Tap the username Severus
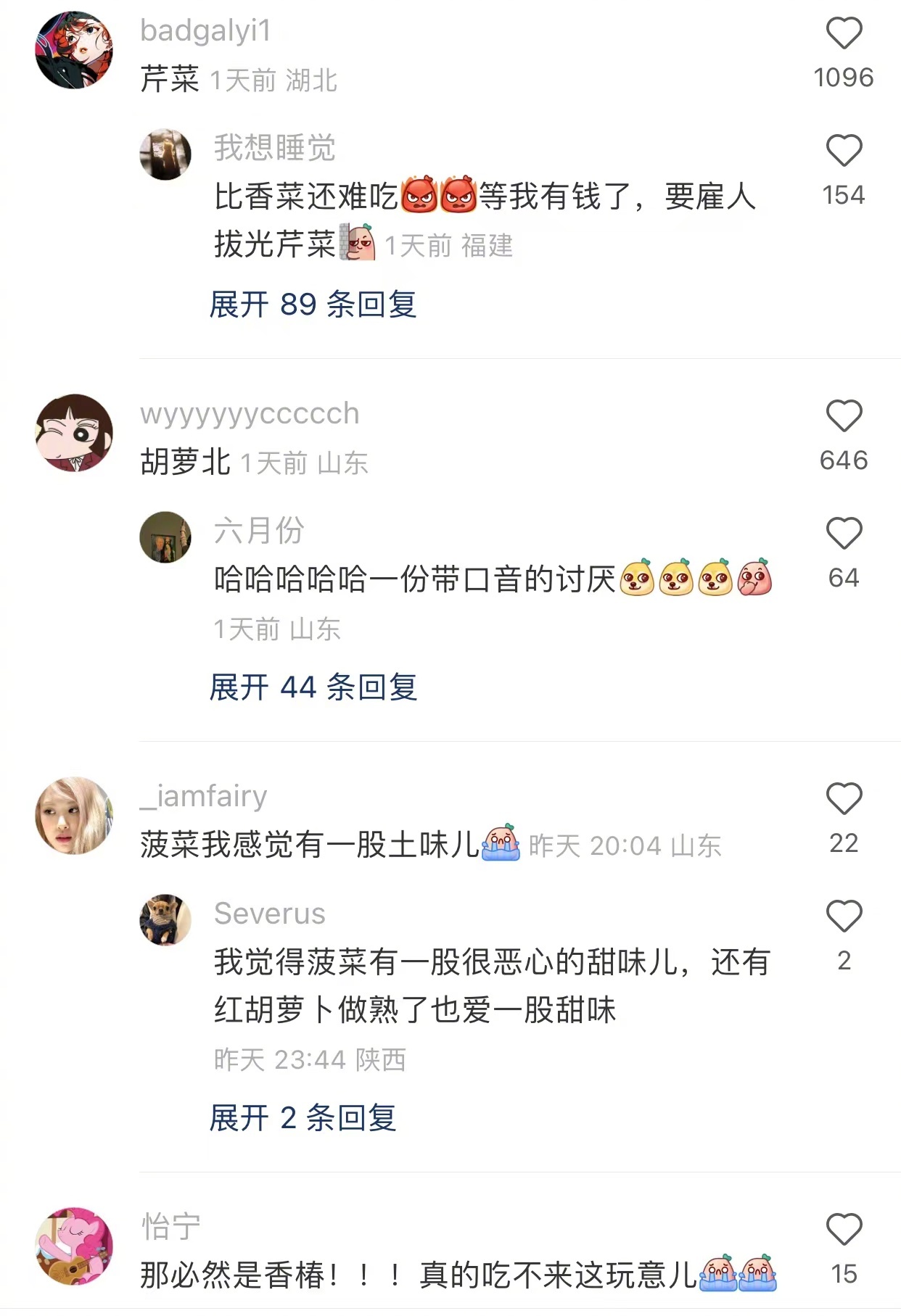This screenshot has height=1316, width=901. point(270,914)
